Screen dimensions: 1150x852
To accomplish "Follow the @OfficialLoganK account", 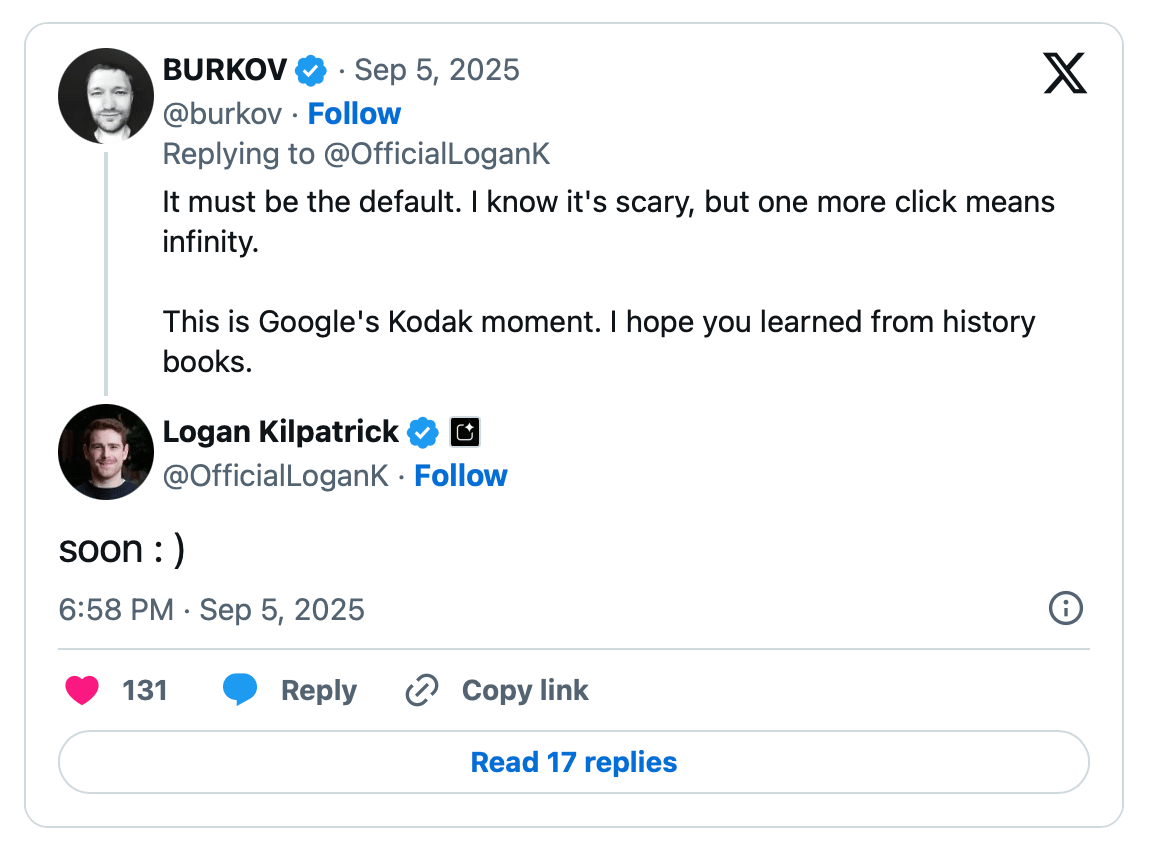I will pos(461,476).
